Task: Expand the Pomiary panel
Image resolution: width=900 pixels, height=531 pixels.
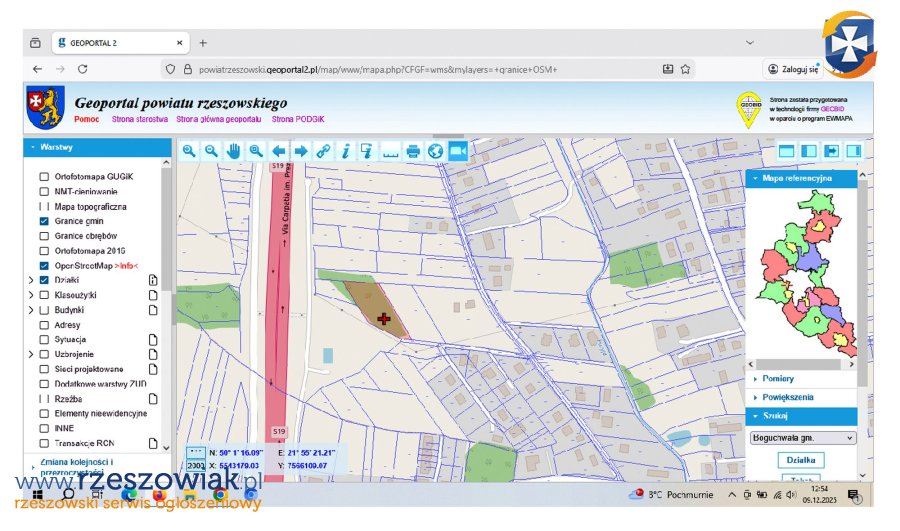Action: pos(778,379)
